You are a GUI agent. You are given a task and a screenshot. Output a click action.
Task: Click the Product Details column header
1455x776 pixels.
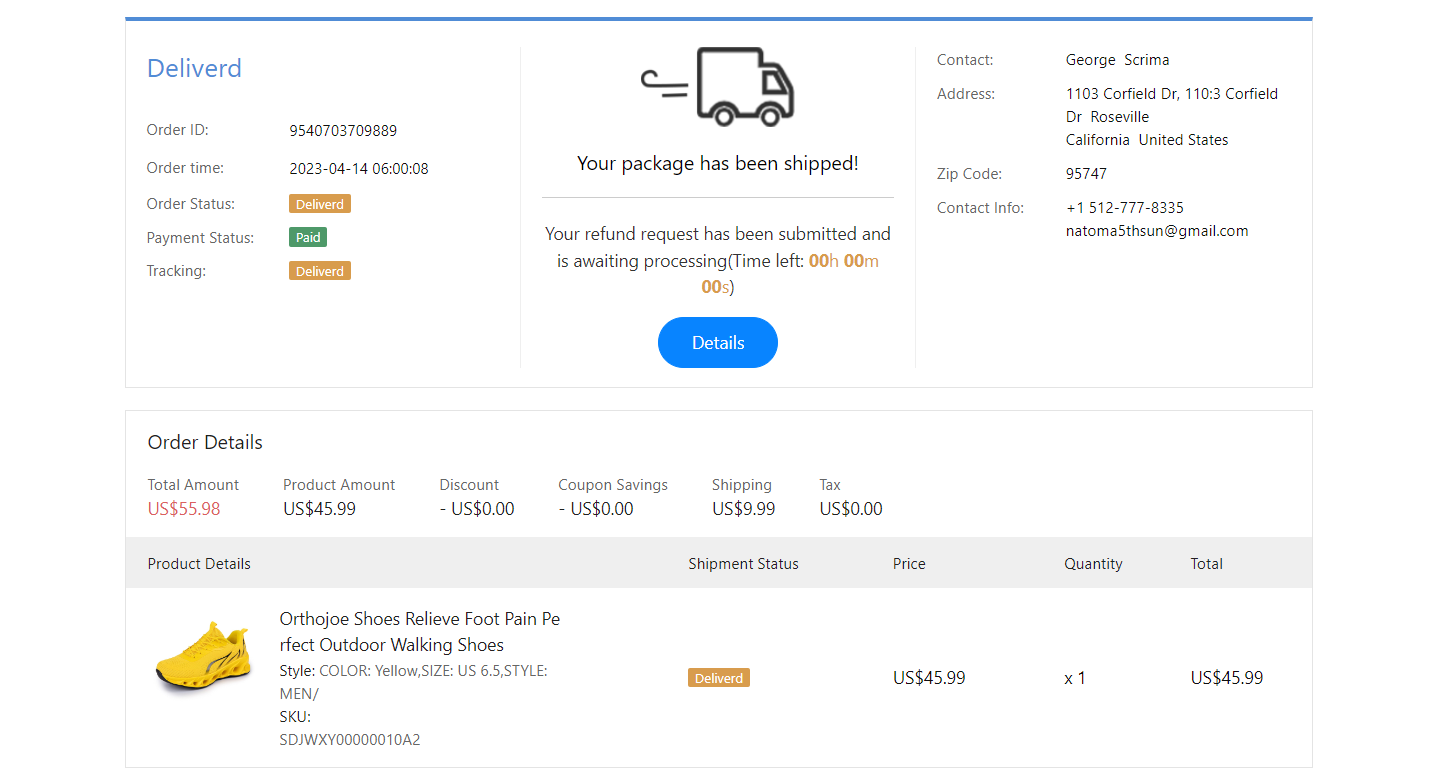click(199, 564)
